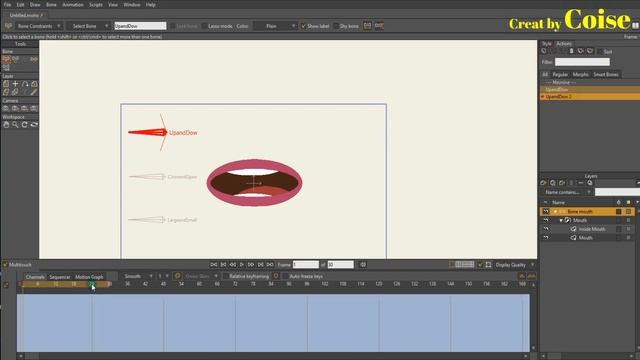640x360 pixels.
Task: Show Regular actions tab
Action: [560, 75]
